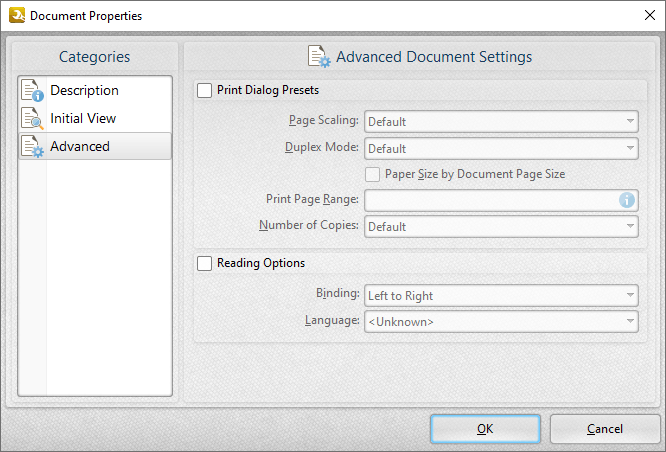The height and width of the screenshot is (452, 666).
Task: Select the Description category
Action: 95,90
